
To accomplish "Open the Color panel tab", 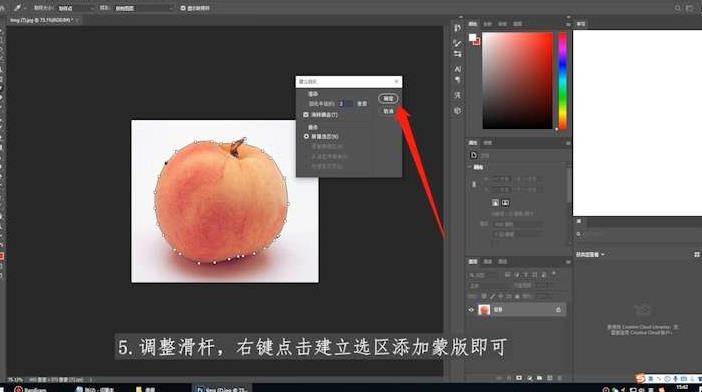I will coord(473,24).
